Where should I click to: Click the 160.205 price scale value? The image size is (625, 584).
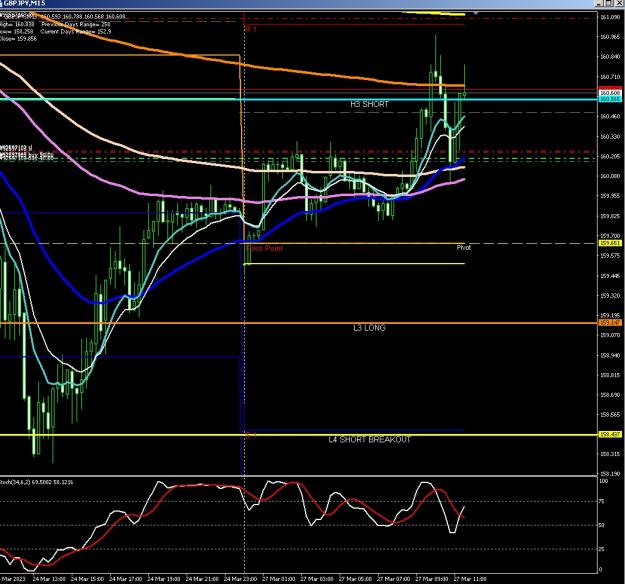point(610,156)
